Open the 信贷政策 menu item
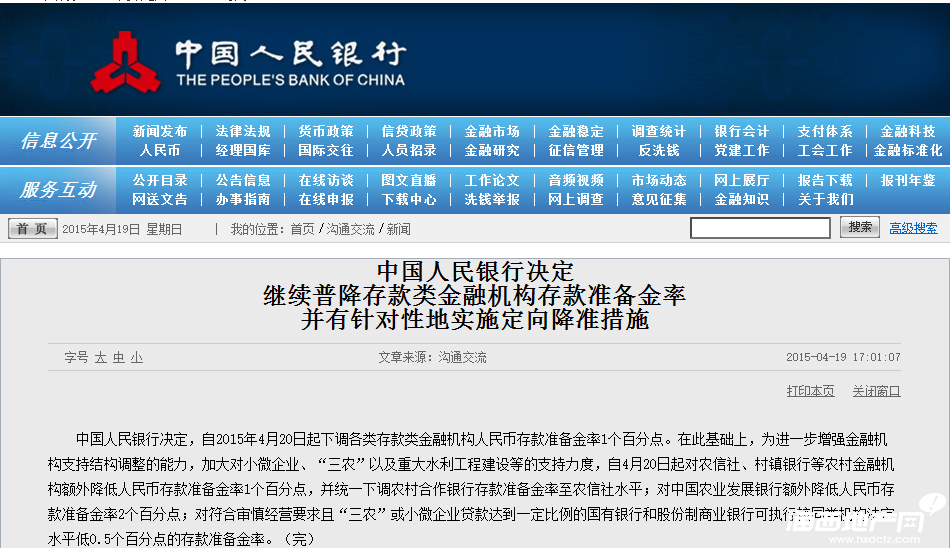Screen dimensions: 951x548 (409, 132)
